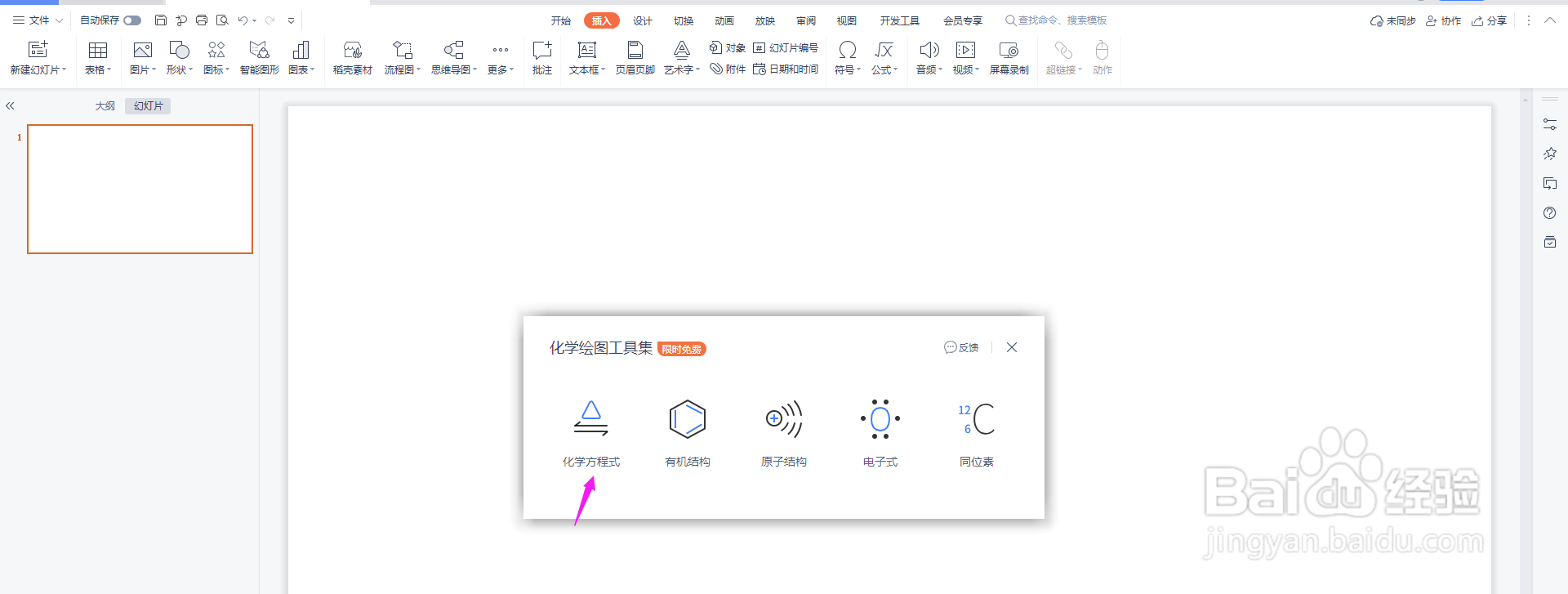
Task: Click the redo arrow icon
Action: pos(269,20)
